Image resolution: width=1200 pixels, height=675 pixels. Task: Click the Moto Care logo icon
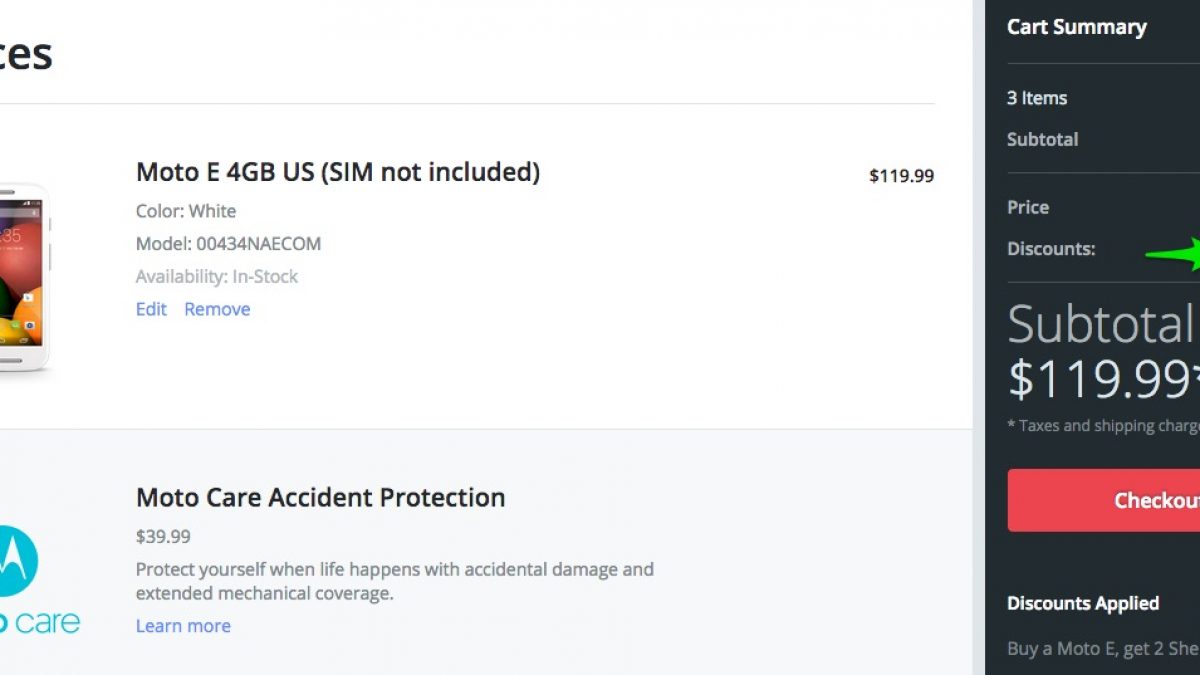tap(20, 562)
